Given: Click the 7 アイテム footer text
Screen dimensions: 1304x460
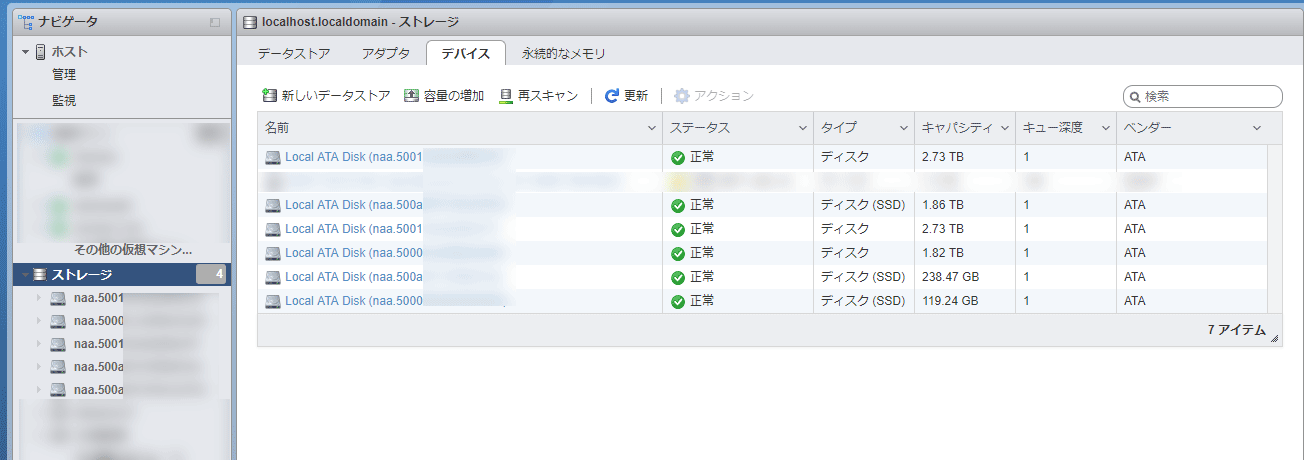Looking at the screenshot, I should (x=1236, y=330).
